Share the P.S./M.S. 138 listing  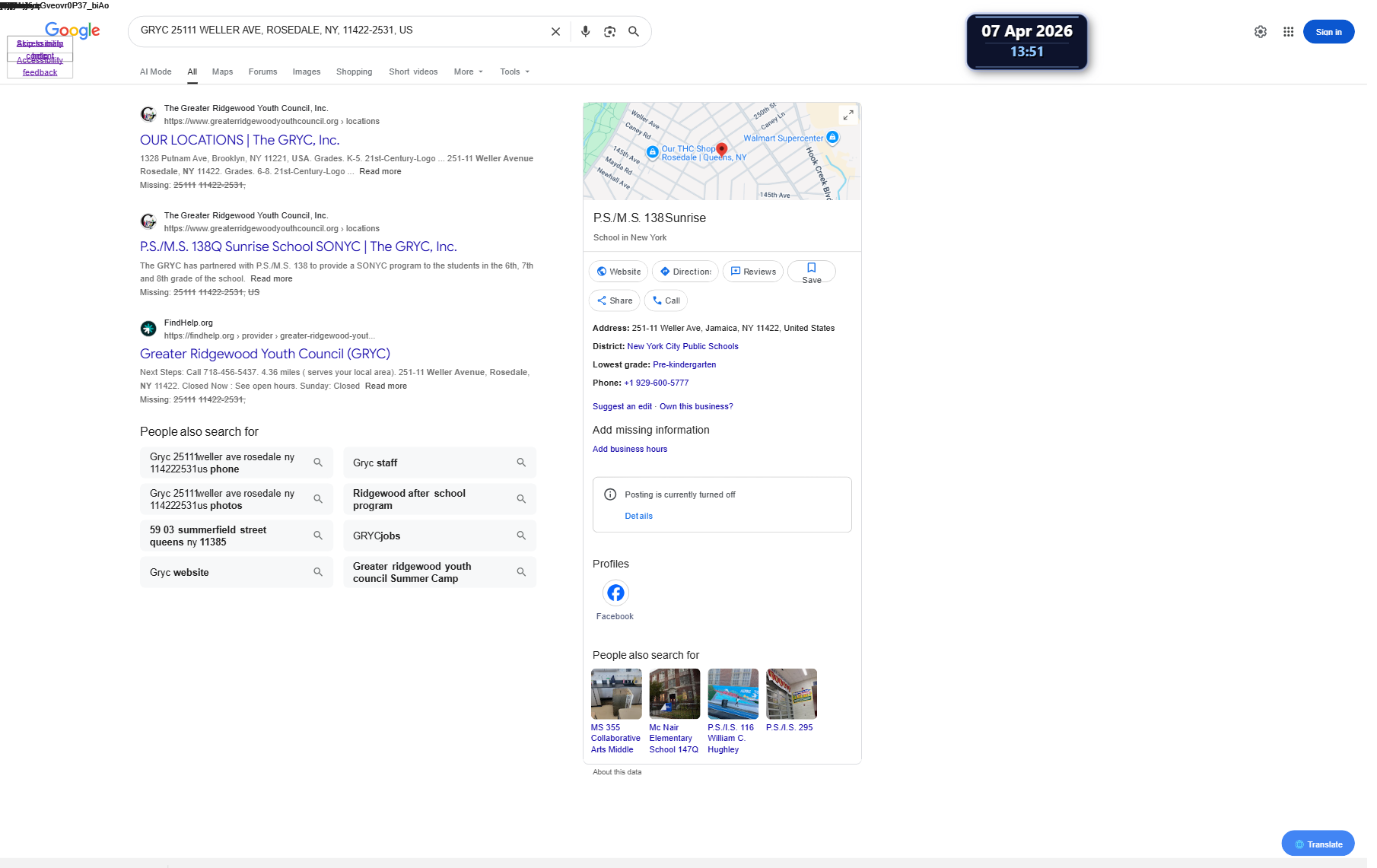[615, 300]
